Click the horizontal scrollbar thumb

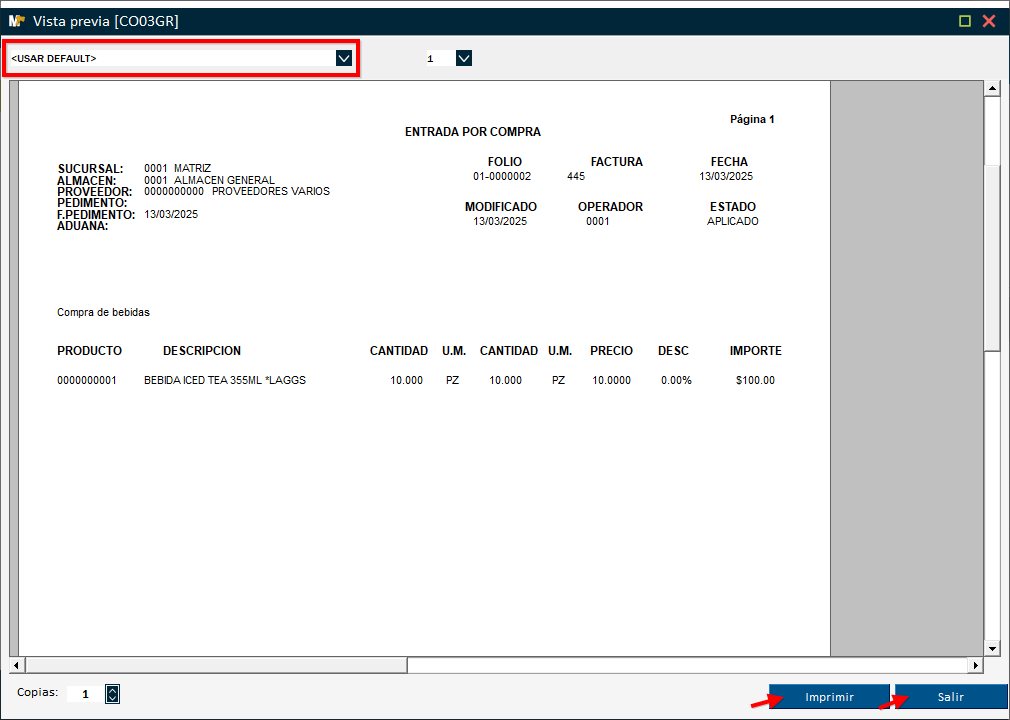click(216, 665)
